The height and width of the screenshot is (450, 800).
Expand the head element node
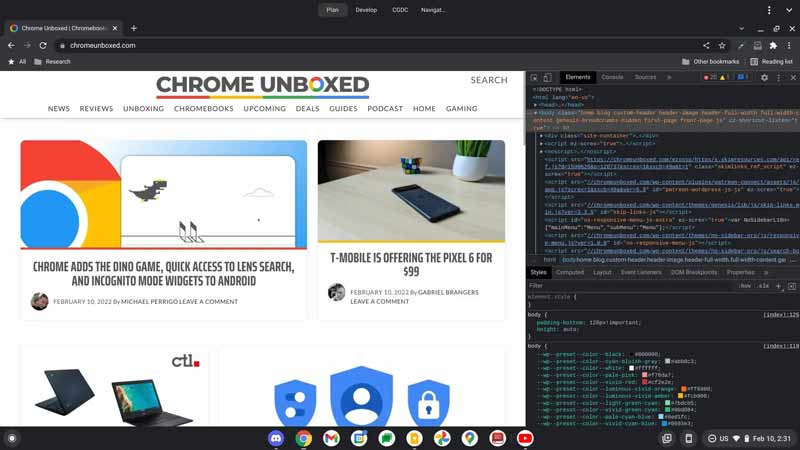point(535,105)
